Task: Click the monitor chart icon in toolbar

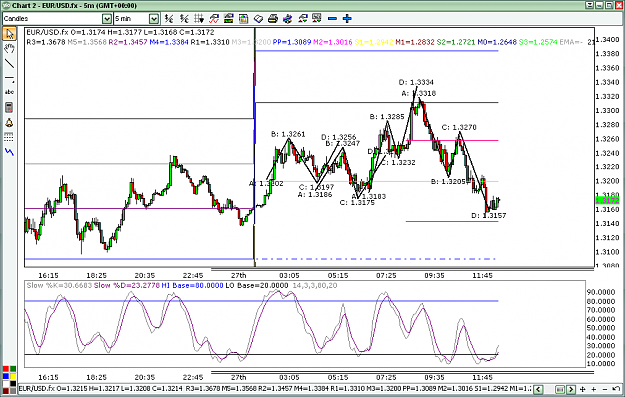Action: [317, 18]
